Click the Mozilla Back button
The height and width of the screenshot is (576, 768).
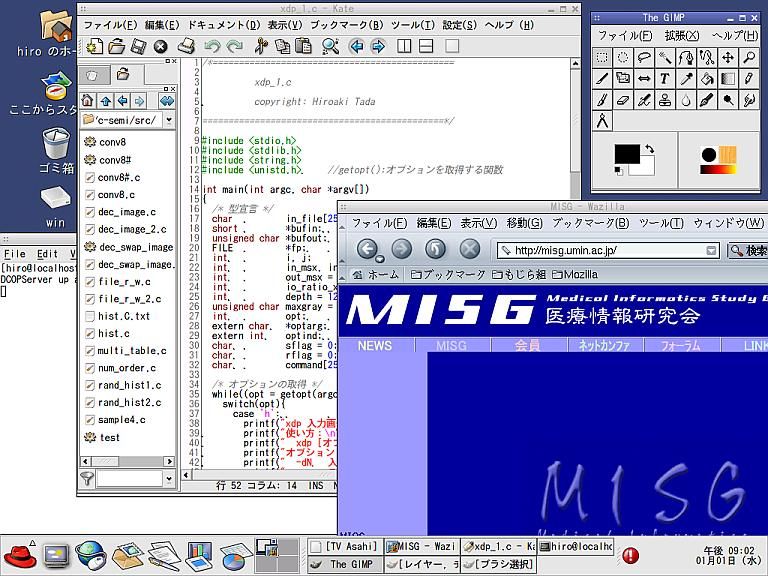(368, 249)
